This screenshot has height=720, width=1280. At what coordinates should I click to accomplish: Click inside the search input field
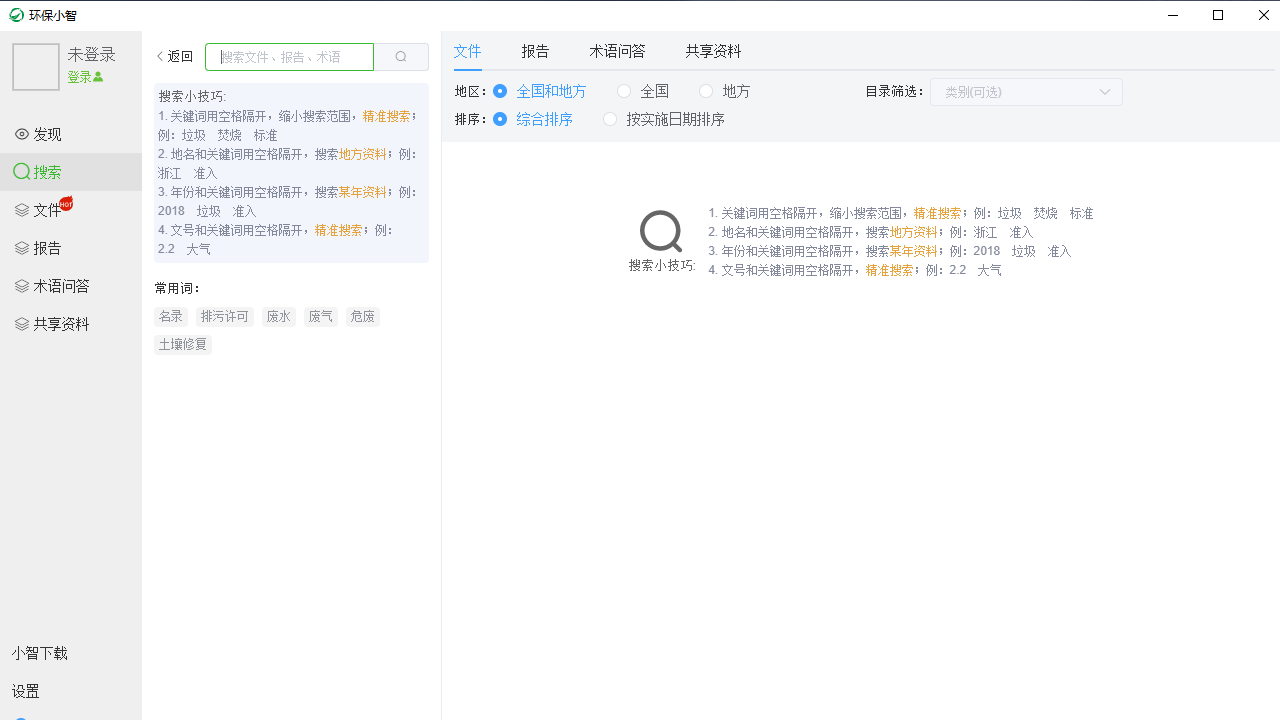tap(289, 57)
